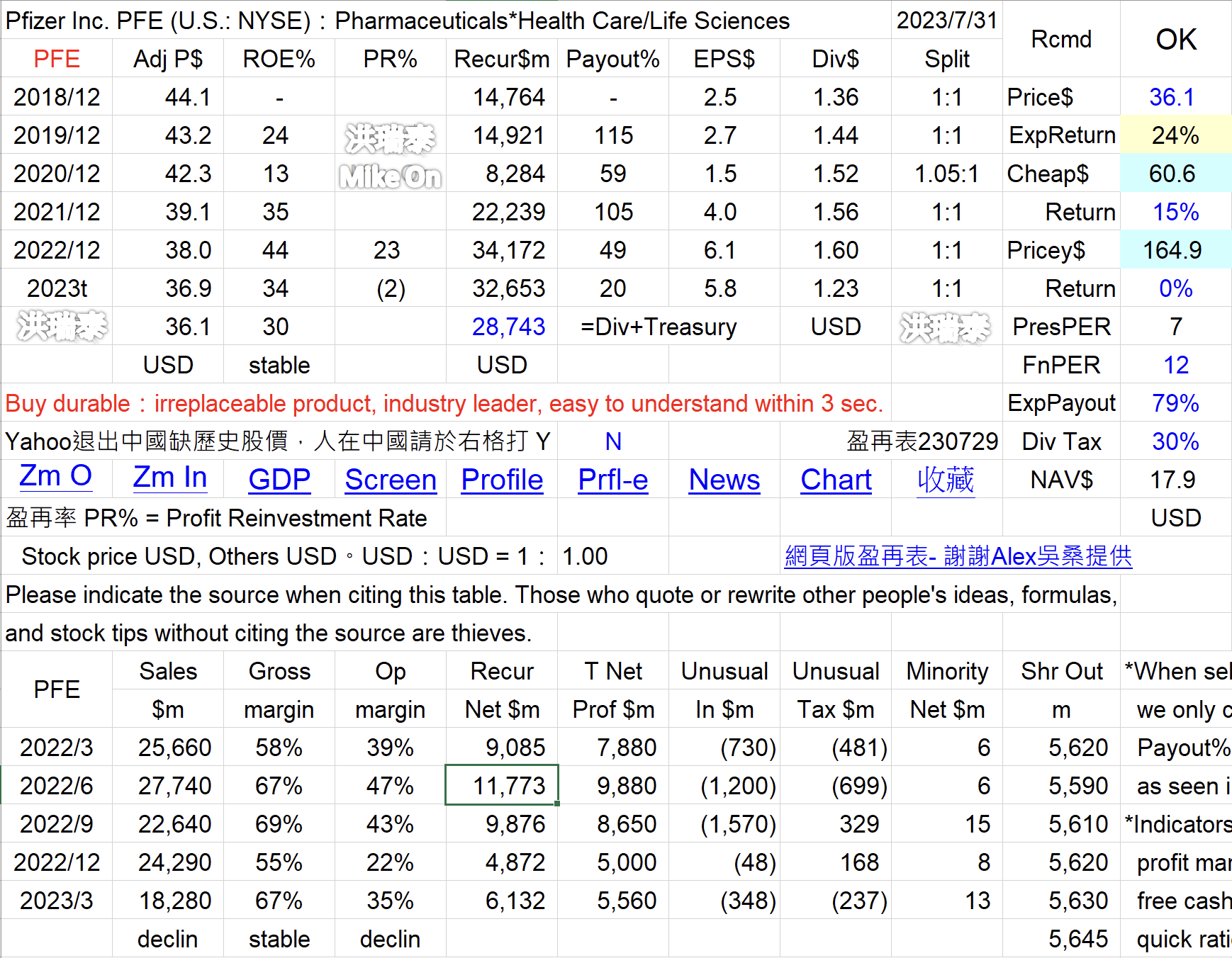This screenshot has width=1232, height=958.
Task: Select the 2022/9 quarter row label
Action: pyautogui.click(x=57, y=824)
